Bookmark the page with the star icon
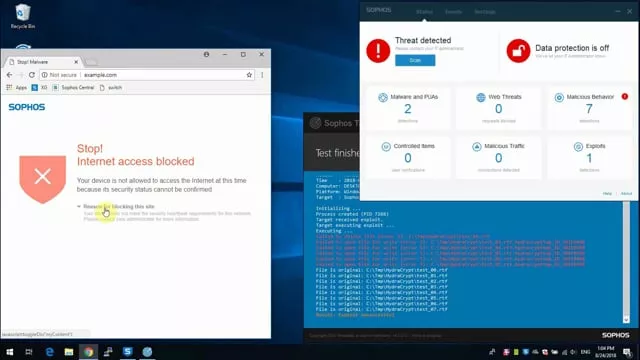 pyautogui.click(x=249, y=75)
